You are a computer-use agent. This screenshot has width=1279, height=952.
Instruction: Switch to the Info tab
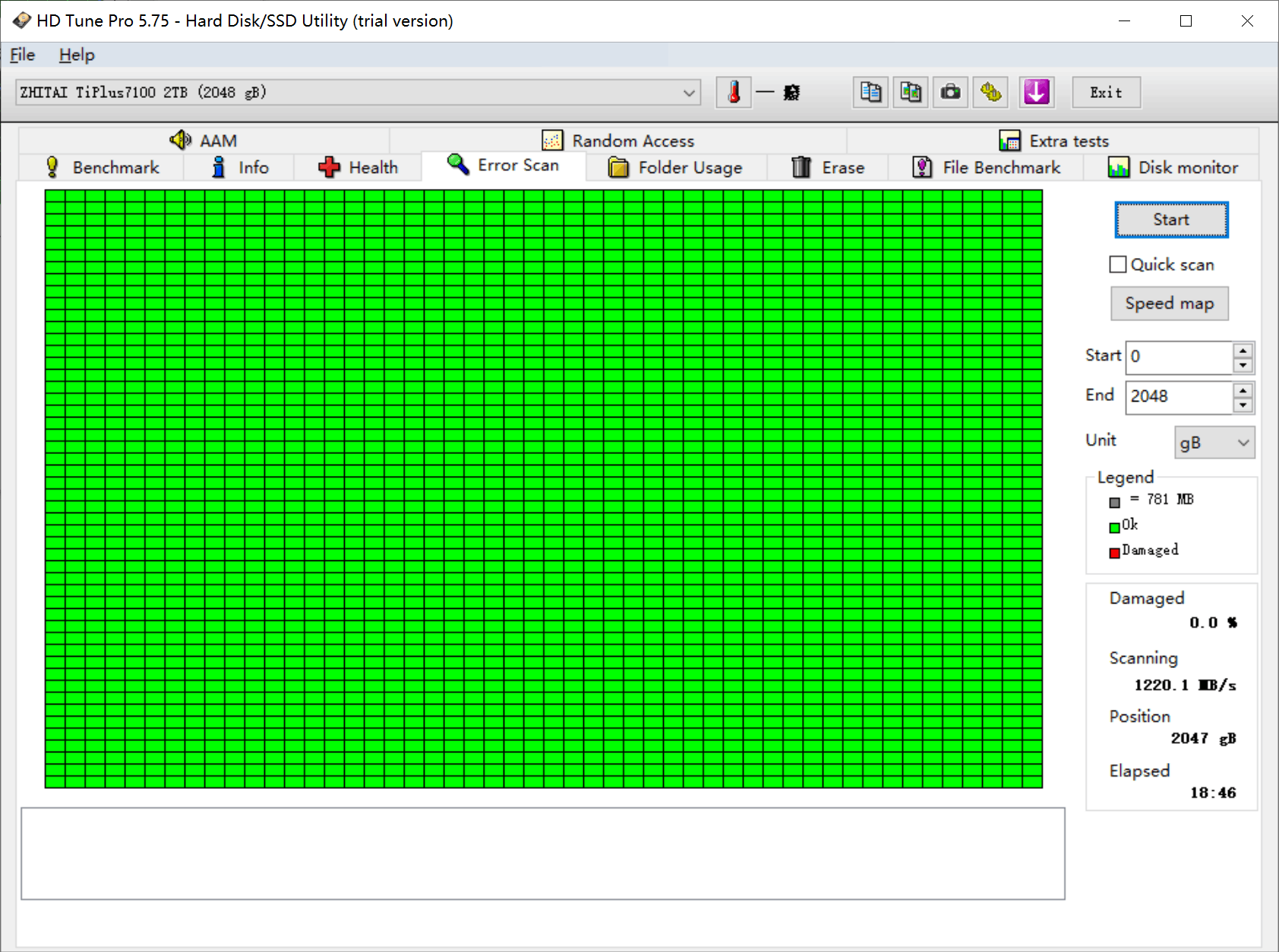[x=239, y=167]
